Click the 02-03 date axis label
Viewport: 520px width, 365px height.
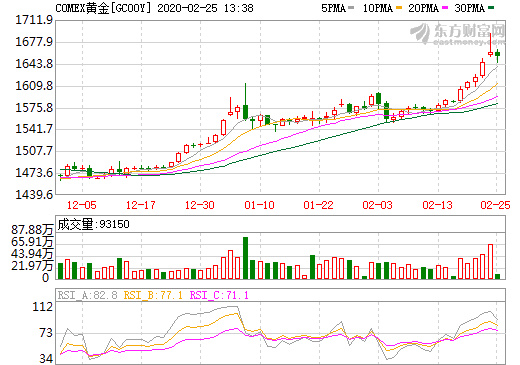[x=378, y=205]
